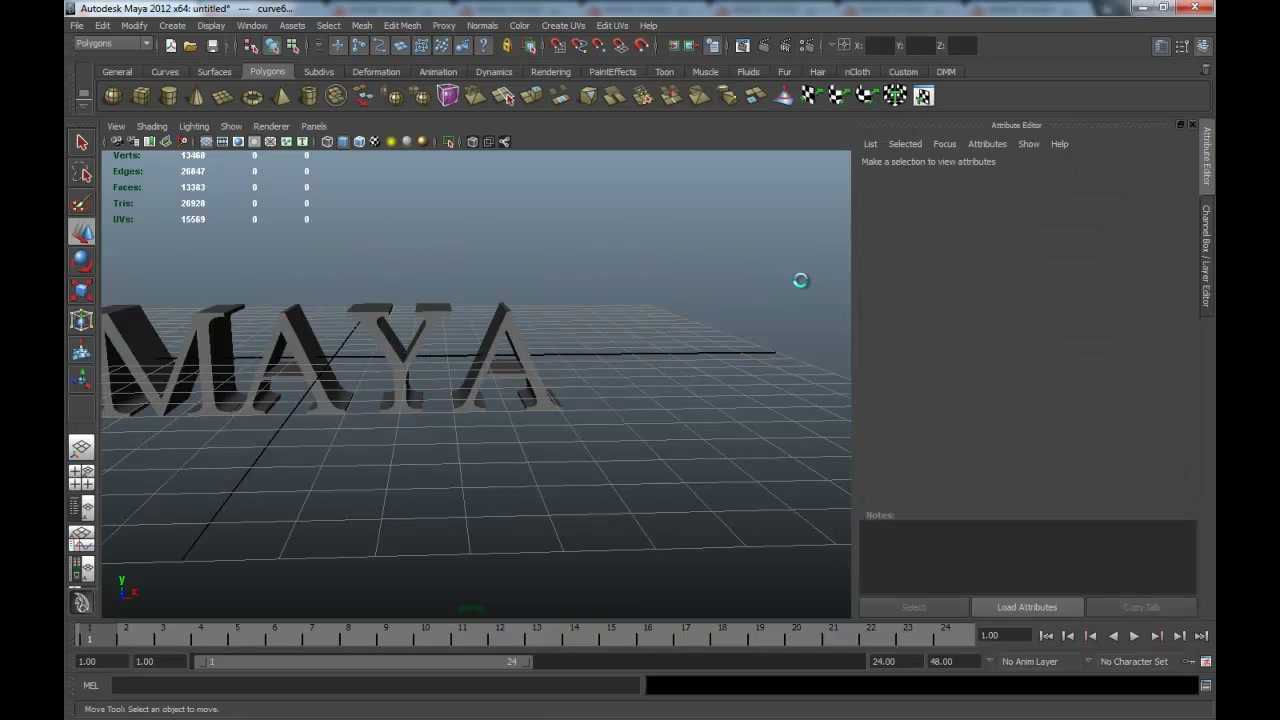This screenshot has height=720, width=1280.
Task: Open the viewport Shading menu
Action: tap(152, 126)
